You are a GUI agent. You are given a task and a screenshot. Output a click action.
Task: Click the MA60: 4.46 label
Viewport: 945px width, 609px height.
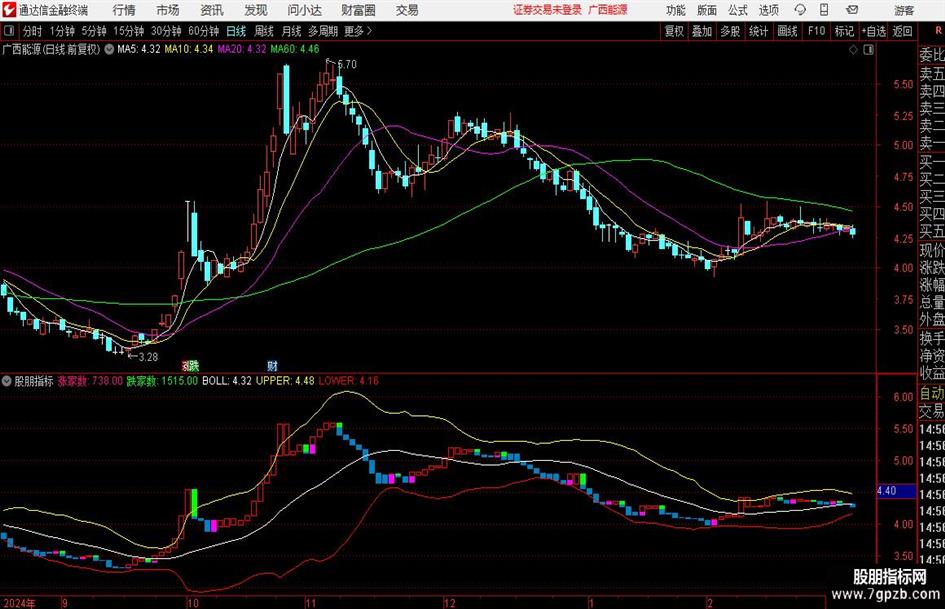(295, 49)
